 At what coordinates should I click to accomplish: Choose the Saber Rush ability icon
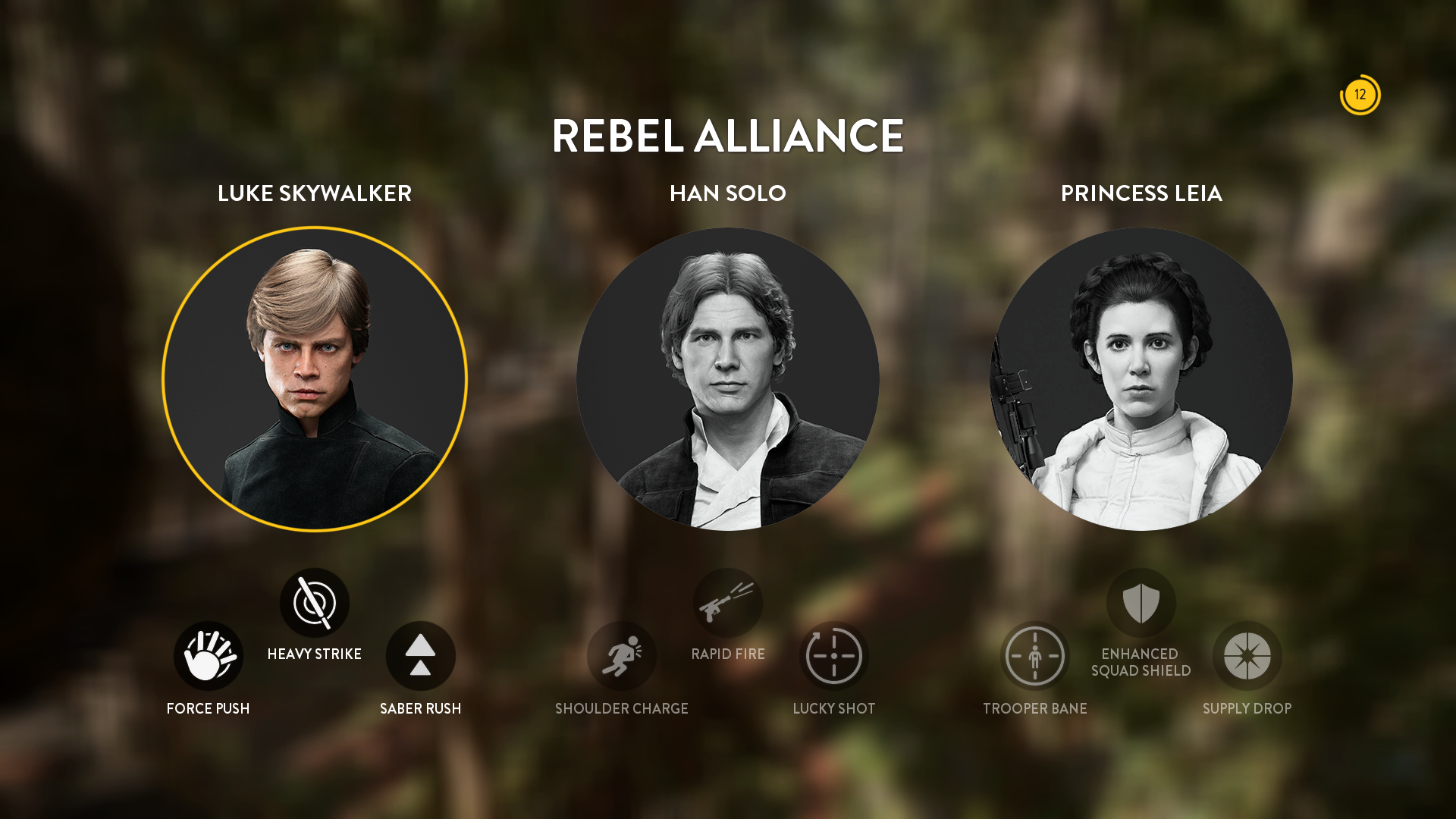(421, 656)
